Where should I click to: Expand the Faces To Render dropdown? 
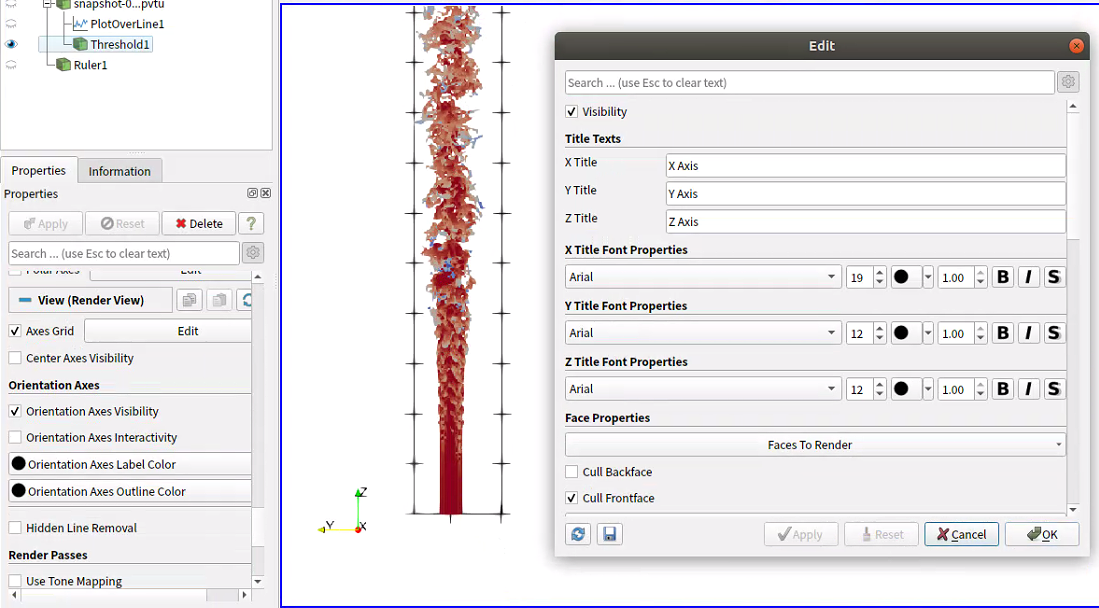(815, 445)
